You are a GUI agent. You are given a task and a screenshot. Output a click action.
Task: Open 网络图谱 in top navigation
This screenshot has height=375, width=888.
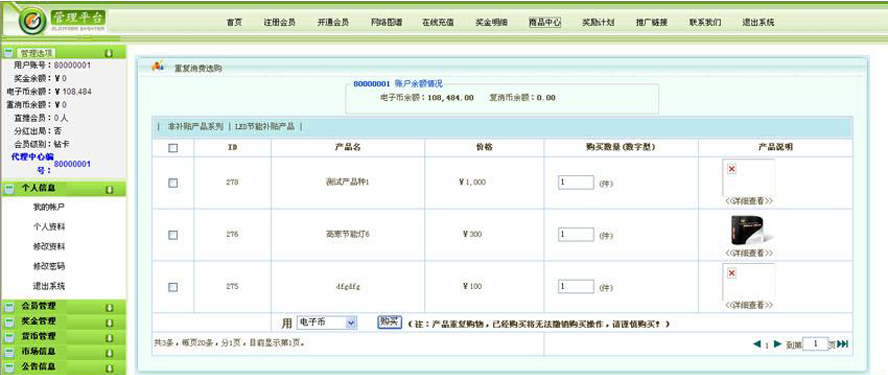[x=387, y=23]
